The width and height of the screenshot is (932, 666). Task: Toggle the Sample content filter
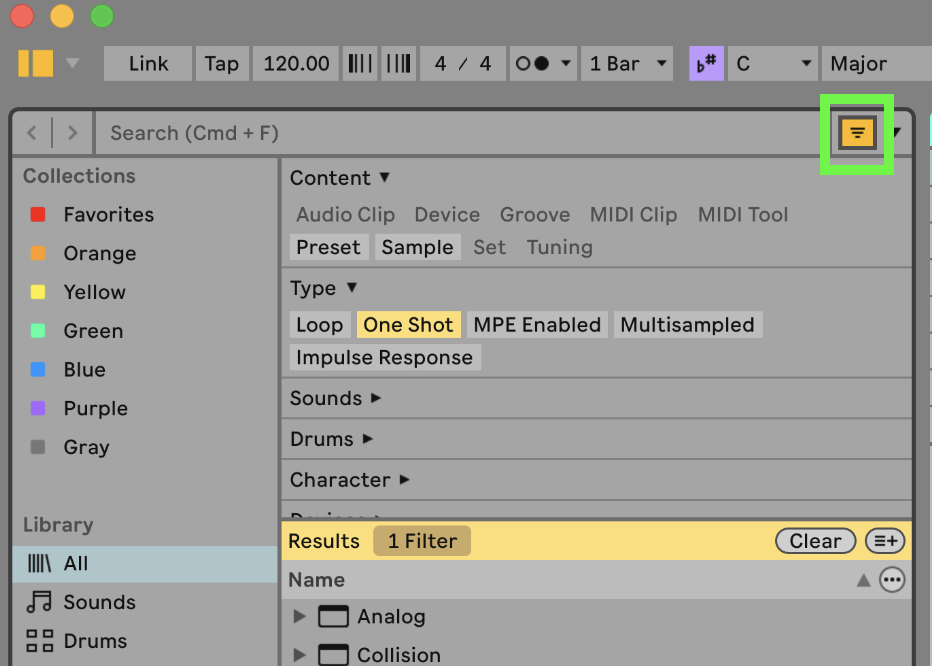[x=417, y=247]
